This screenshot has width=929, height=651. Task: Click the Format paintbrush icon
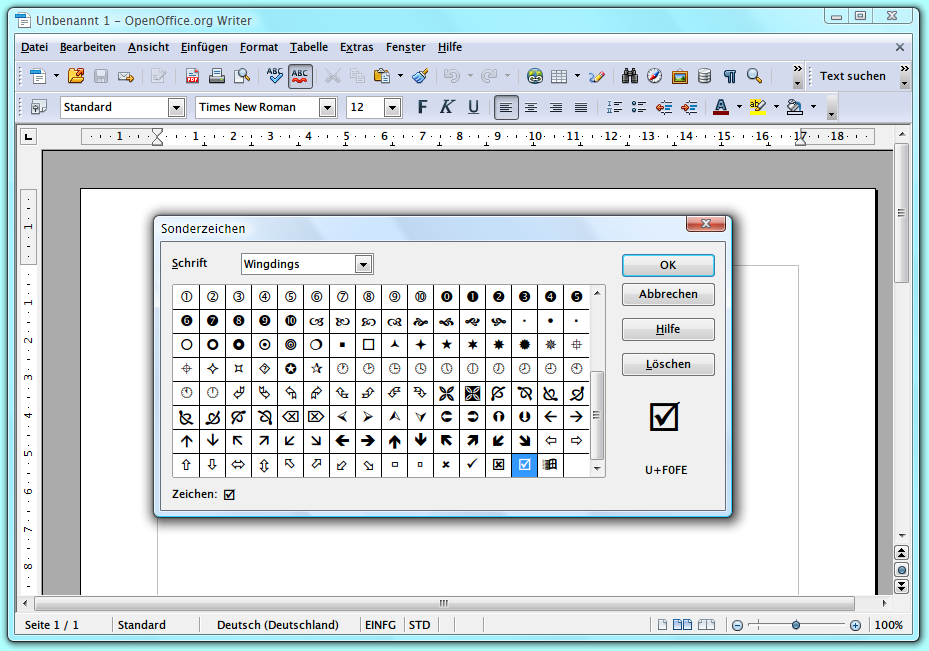click(x=420, y=76)
